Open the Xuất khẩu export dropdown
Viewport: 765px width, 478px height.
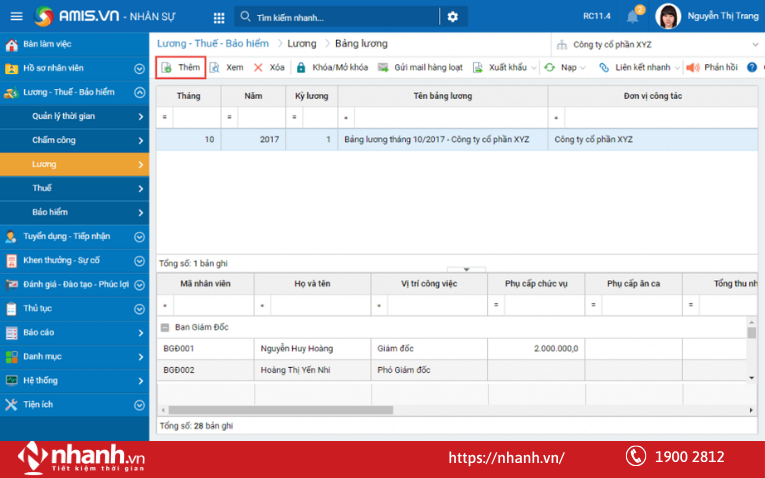pos(532,68)
